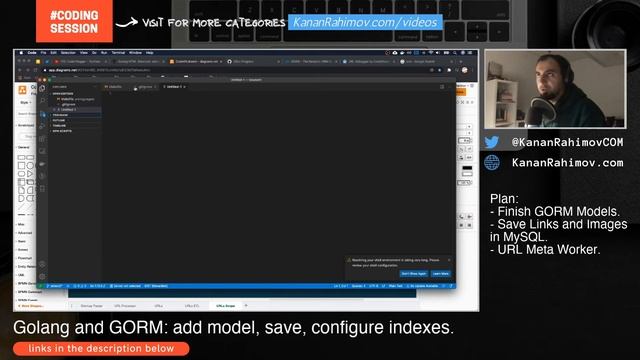
Task: Expand the Advanced shapes section
Action: [24, 233]
